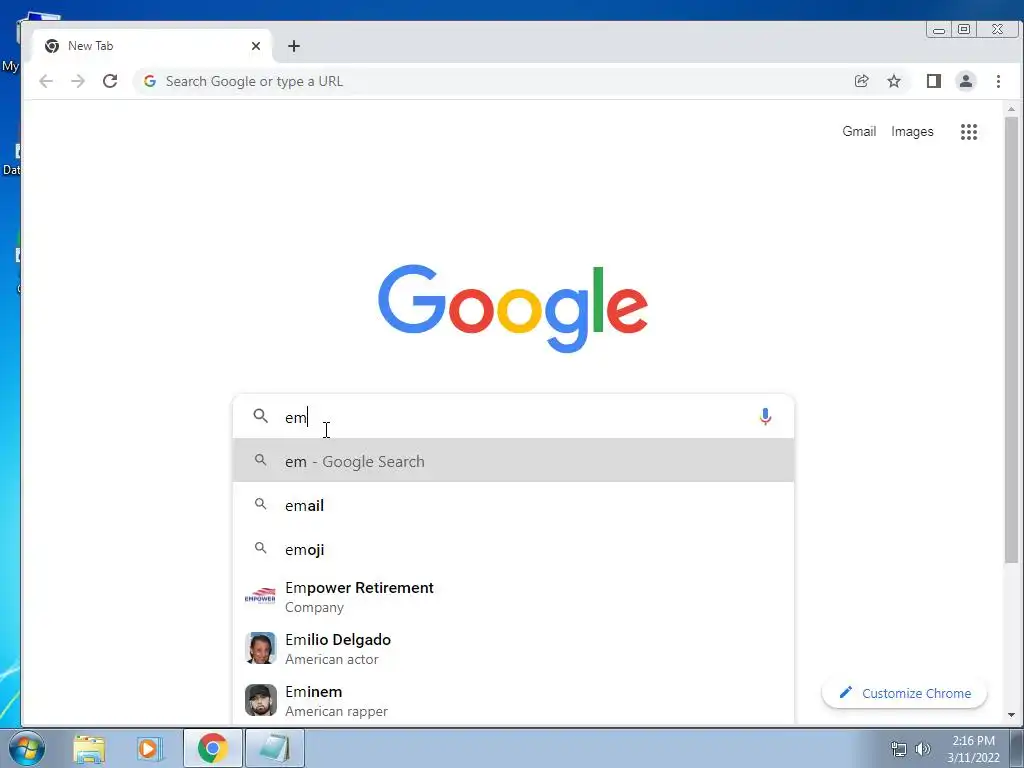The image size is (1024, 768).
Task: Click the network tray icon
Action: [899, 749]
